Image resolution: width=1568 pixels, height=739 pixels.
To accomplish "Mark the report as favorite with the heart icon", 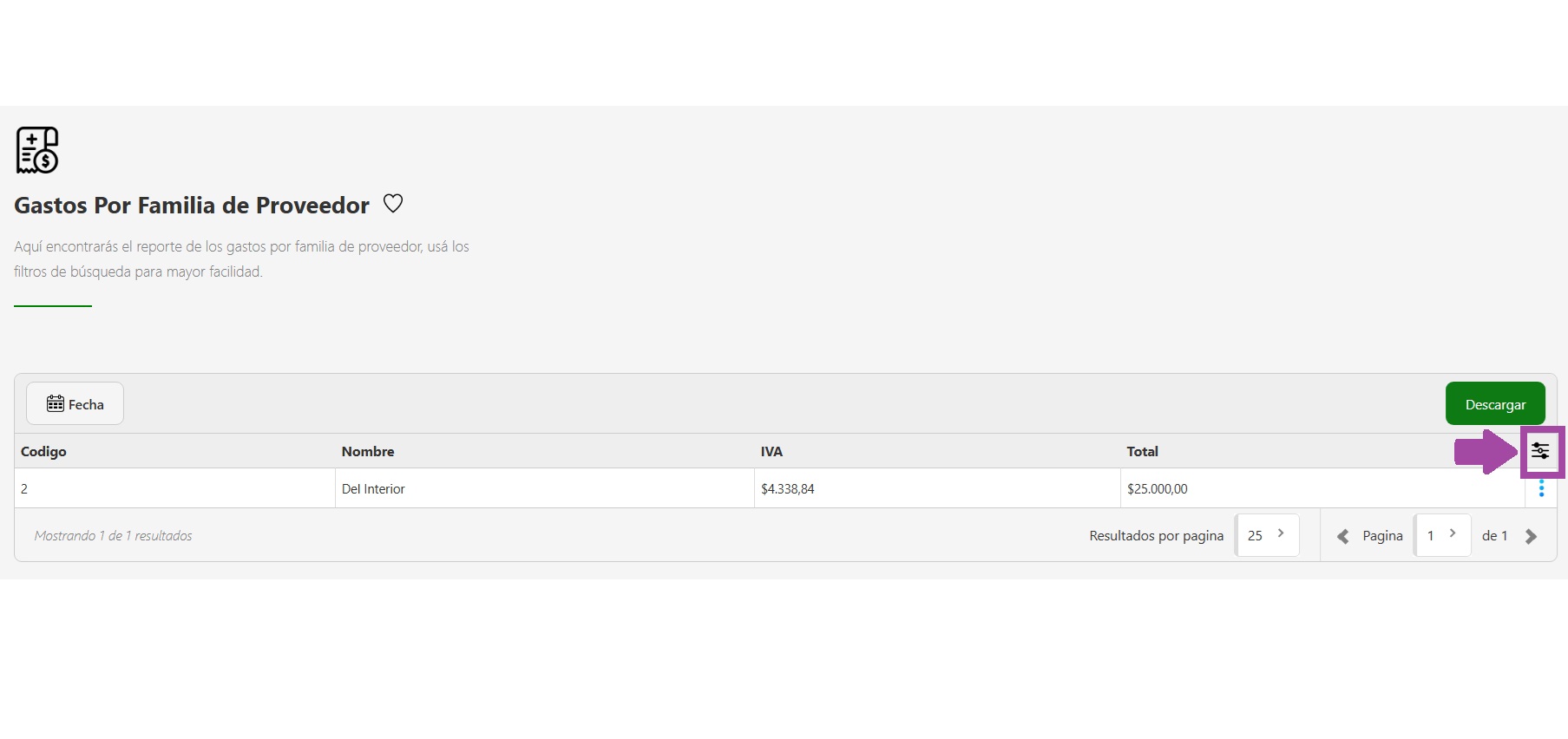I will (x=393, y=204).
